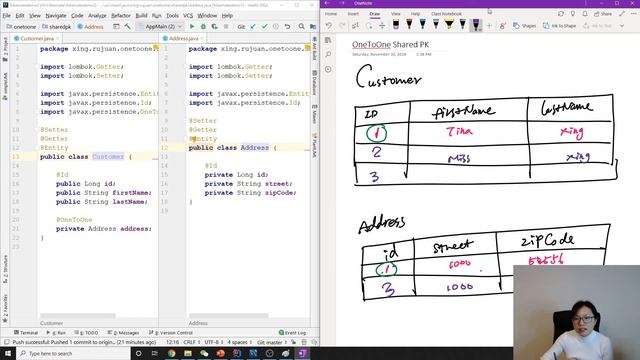Start debugging with the bug icon
The width and height of the screenshot is (640, 360).
[203, 27]
